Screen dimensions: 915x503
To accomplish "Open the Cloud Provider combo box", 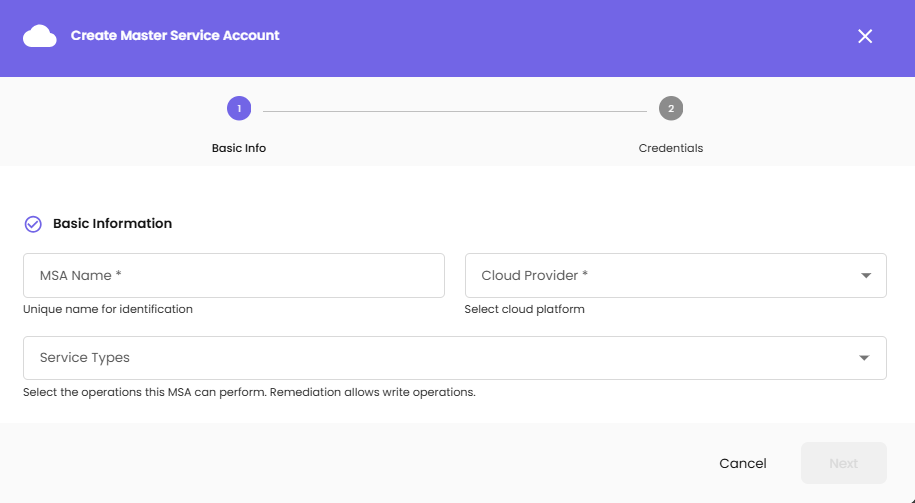I will 660,275.
